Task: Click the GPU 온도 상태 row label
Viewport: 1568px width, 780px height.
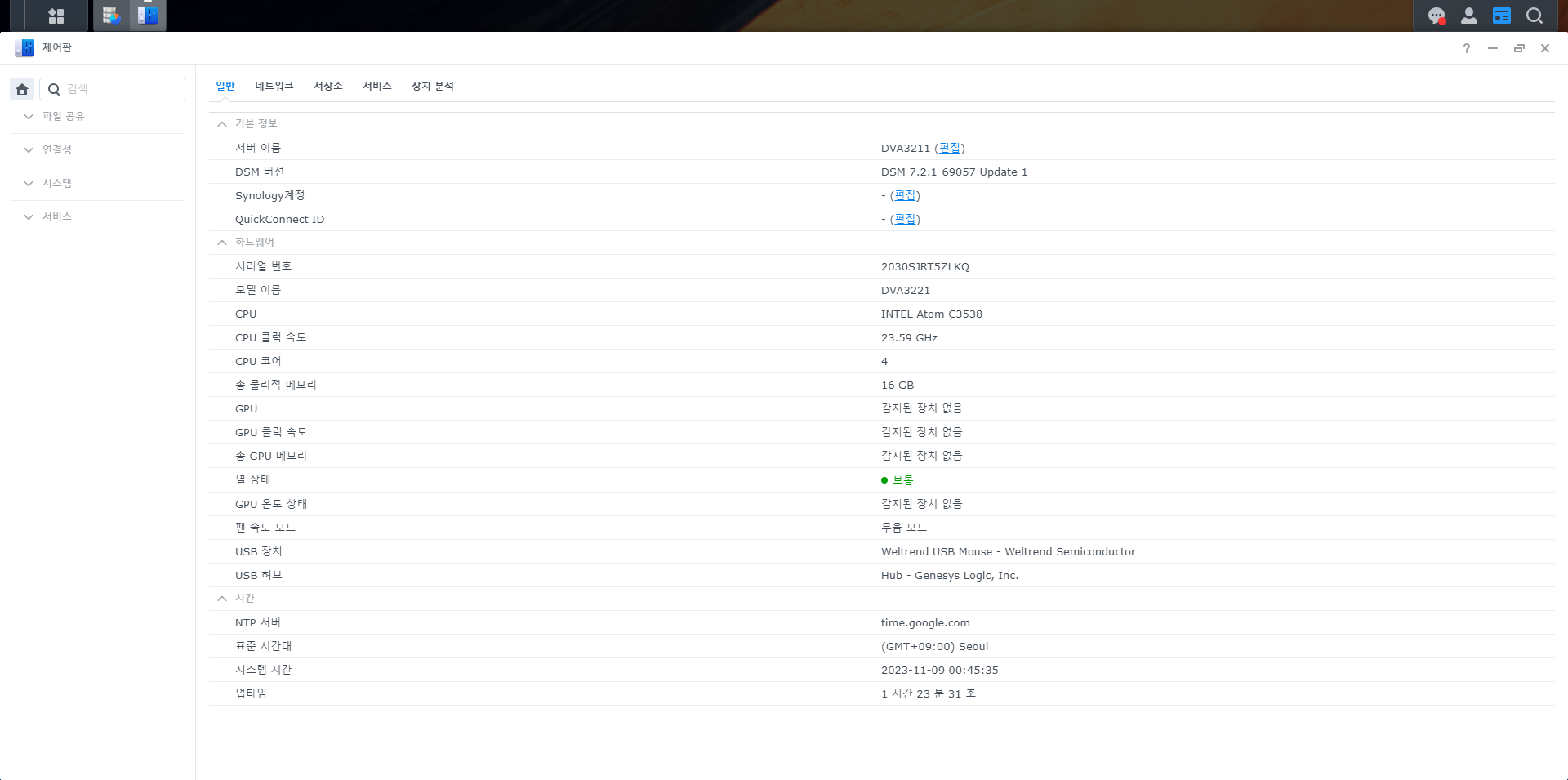Action: click(x=271, y=504)
